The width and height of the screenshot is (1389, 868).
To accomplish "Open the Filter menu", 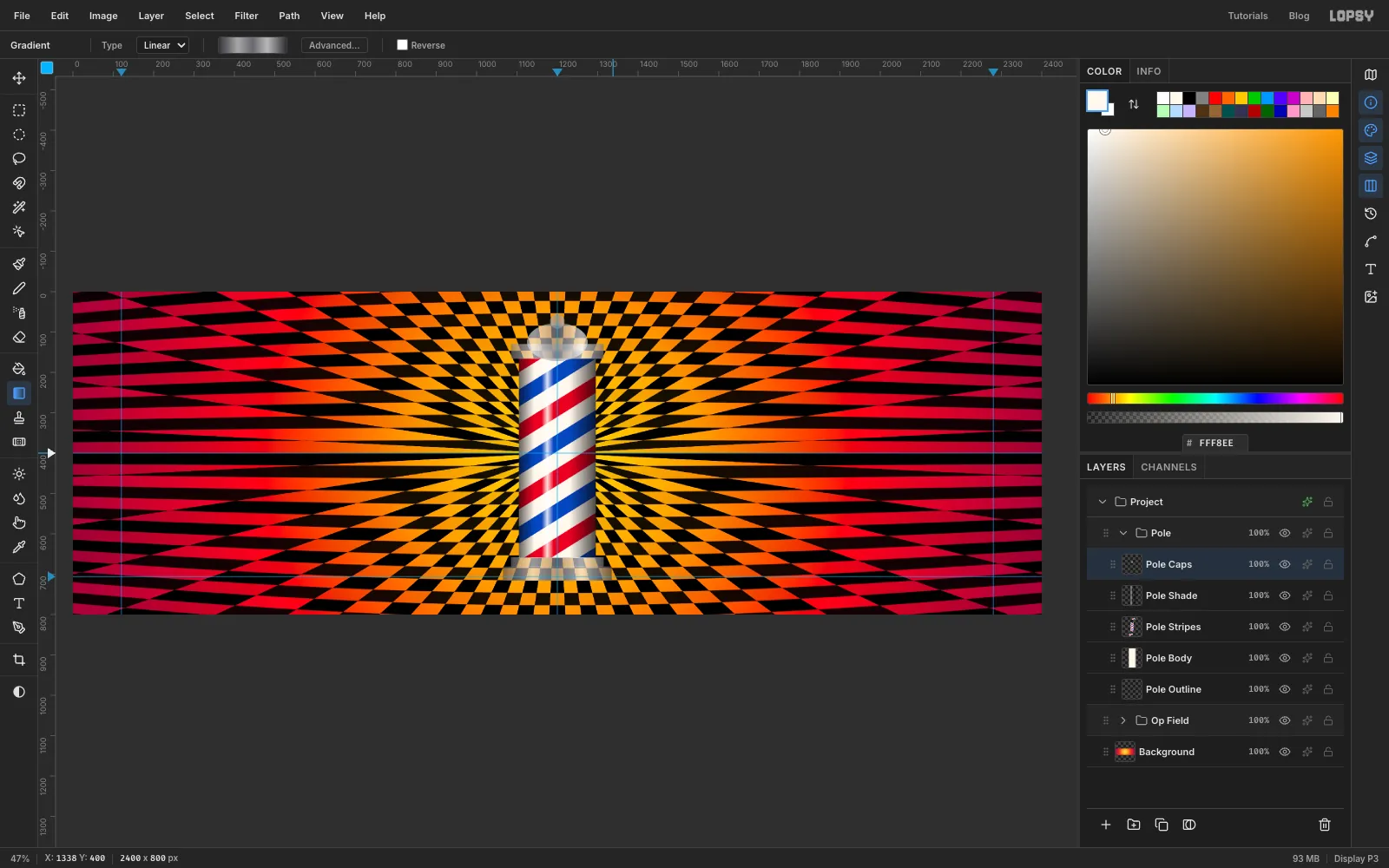I will [x=247, y=16].
